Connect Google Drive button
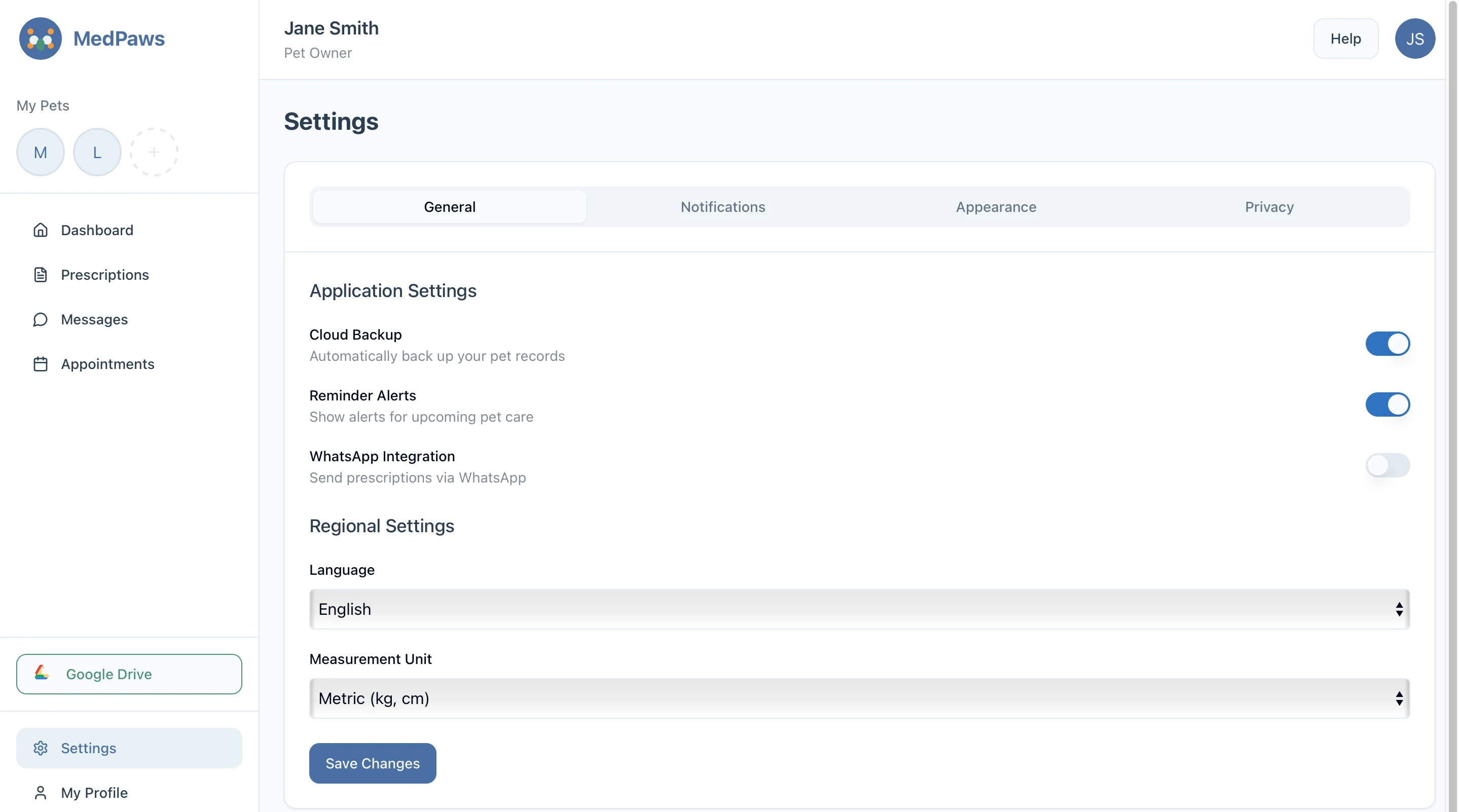This screenshot has height=812, width=1459. (129, 674)
